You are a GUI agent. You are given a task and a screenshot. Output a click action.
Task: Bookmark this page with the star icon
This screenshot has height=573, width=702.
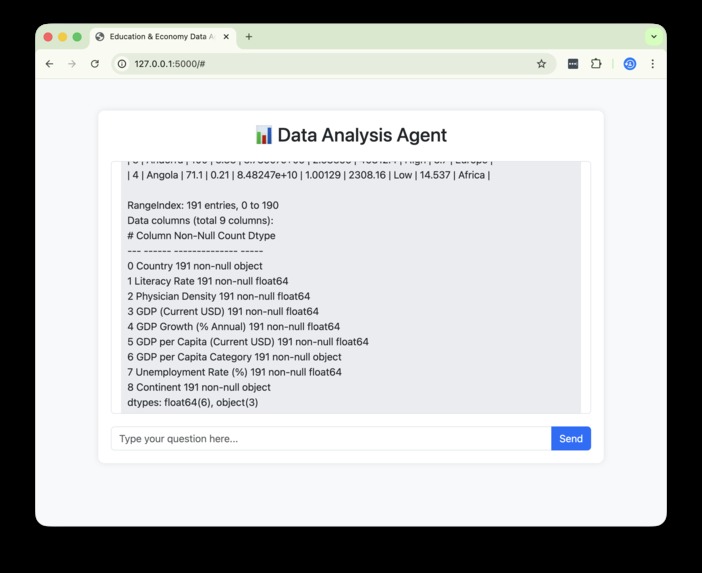tap(541, 64)
